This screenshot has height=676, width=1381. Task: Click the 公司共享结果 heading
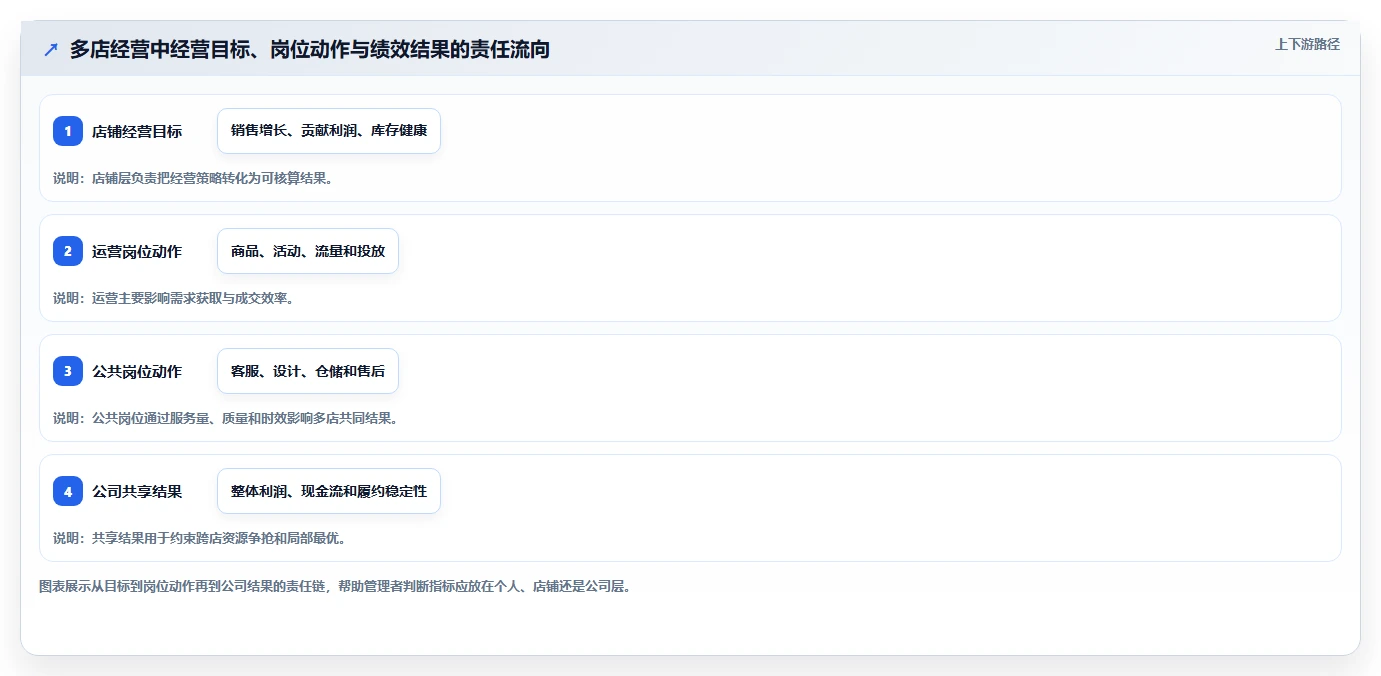pos(137,491)
